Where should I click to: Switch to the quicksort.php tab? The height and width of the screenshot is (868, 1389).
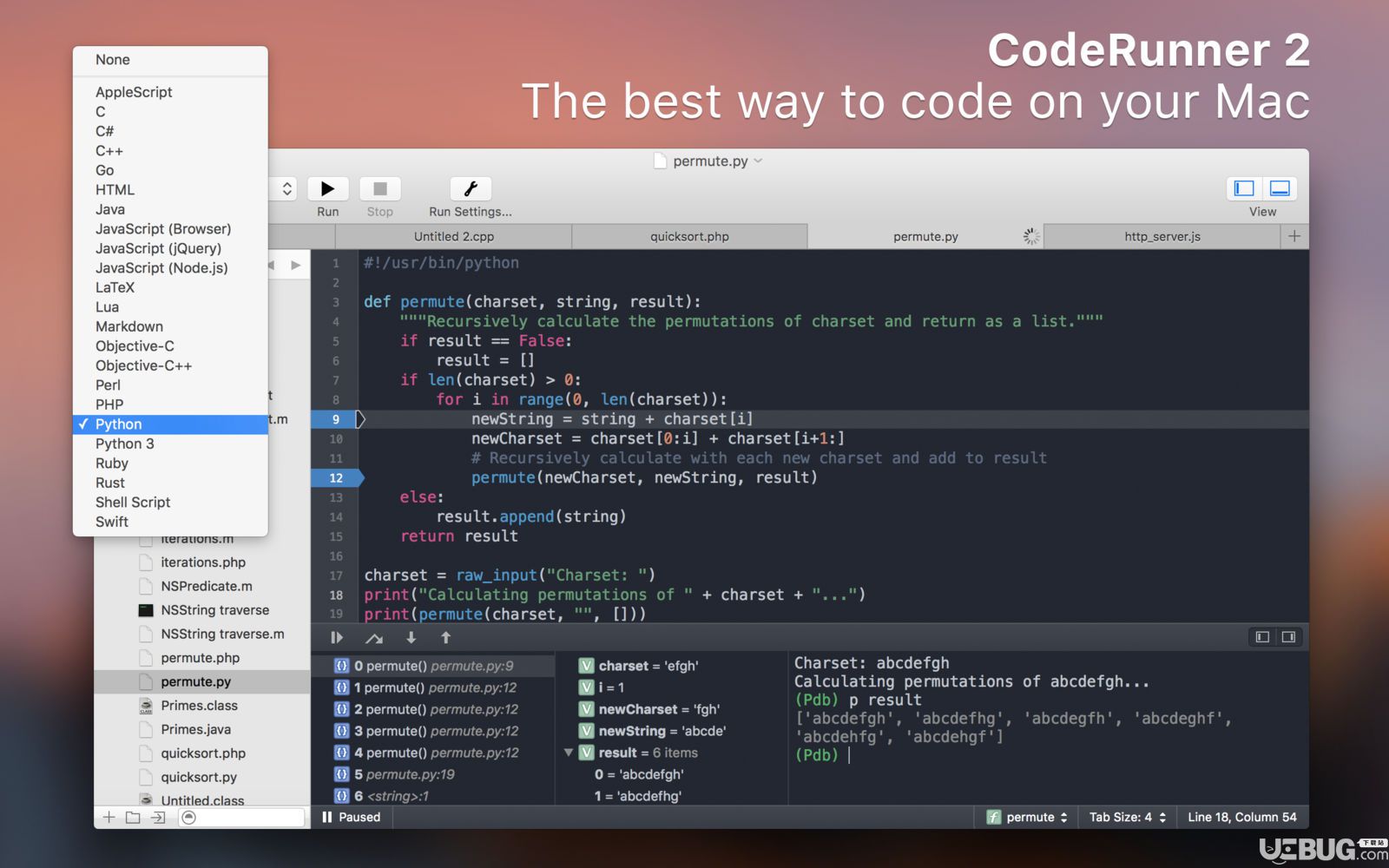(x=689, y=236)
